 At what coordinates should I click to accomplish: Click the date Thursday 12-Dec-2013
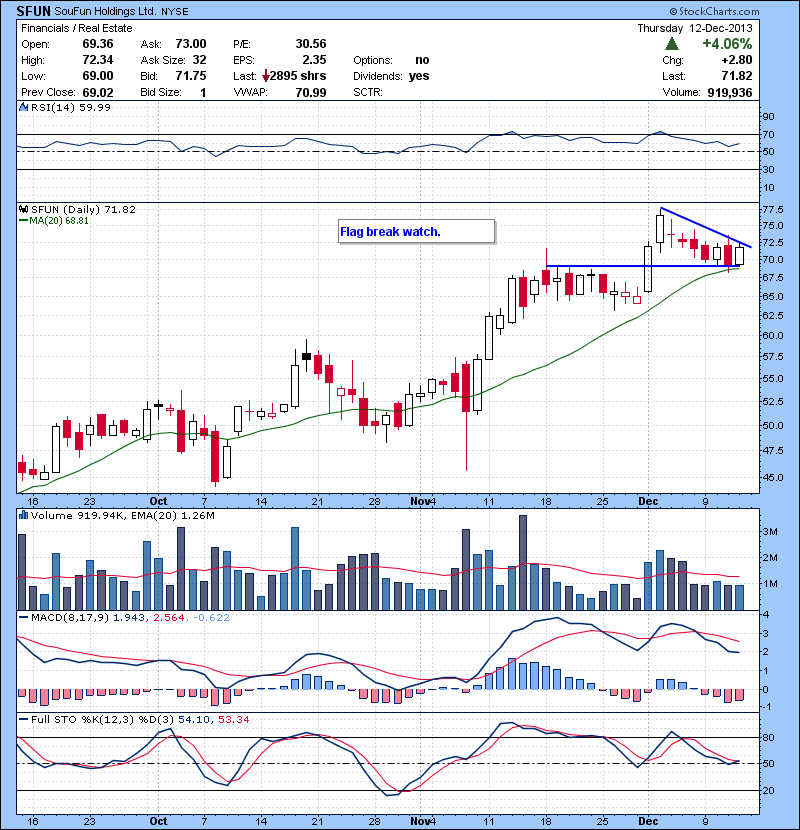point(695,28)
